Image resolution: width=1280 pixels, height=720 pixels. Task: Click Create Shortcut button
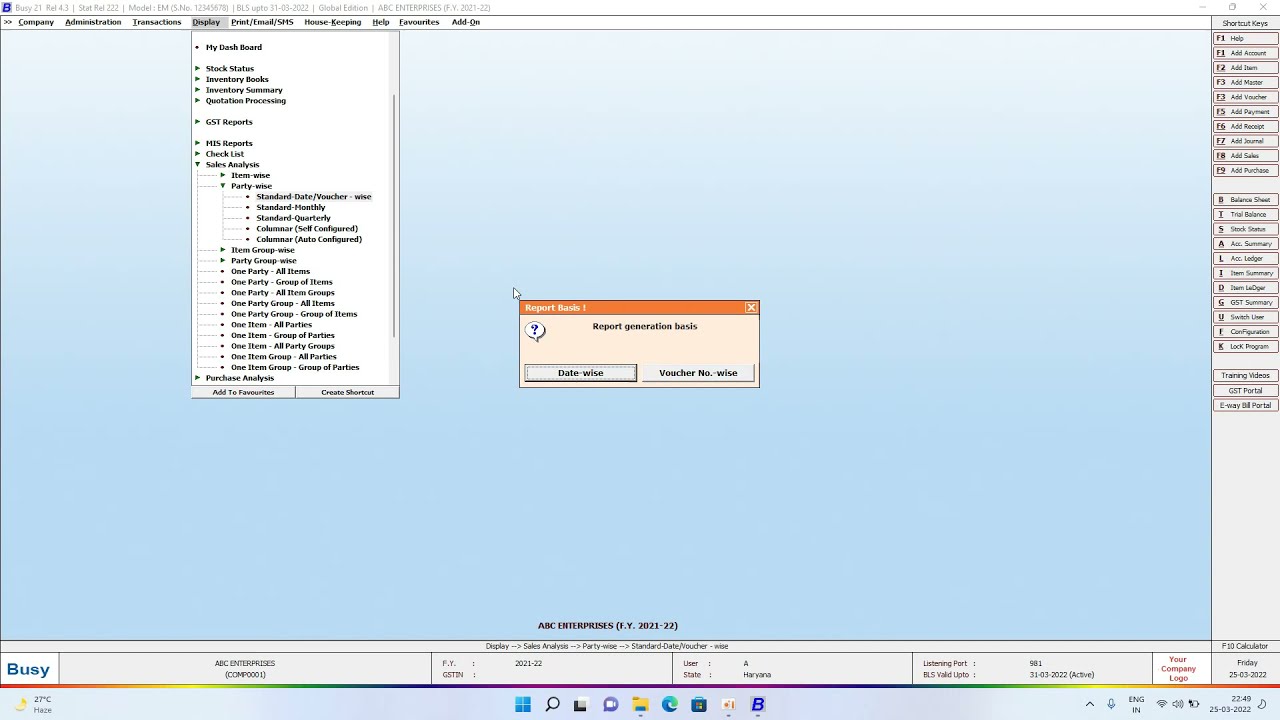[x=347, y=392]
